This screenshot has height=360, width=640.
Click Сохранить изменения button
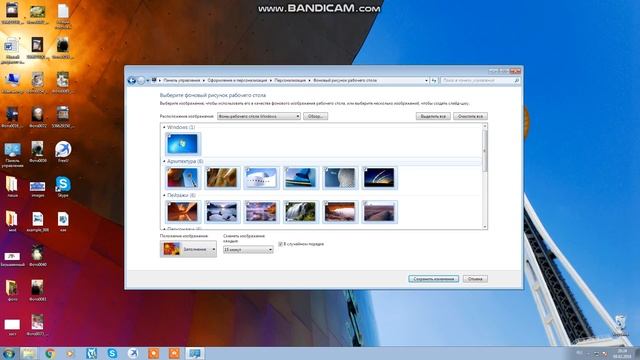433,279
